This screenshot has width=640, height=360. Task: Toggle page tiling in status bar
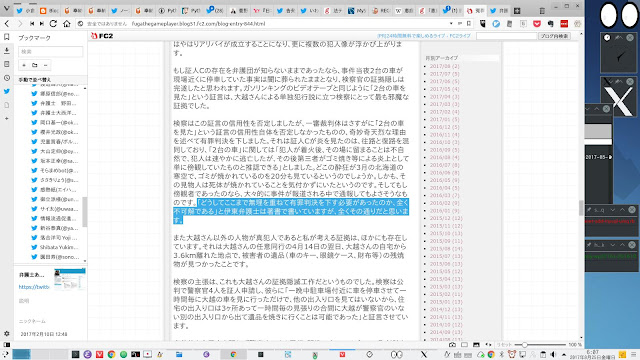[464, 345]
